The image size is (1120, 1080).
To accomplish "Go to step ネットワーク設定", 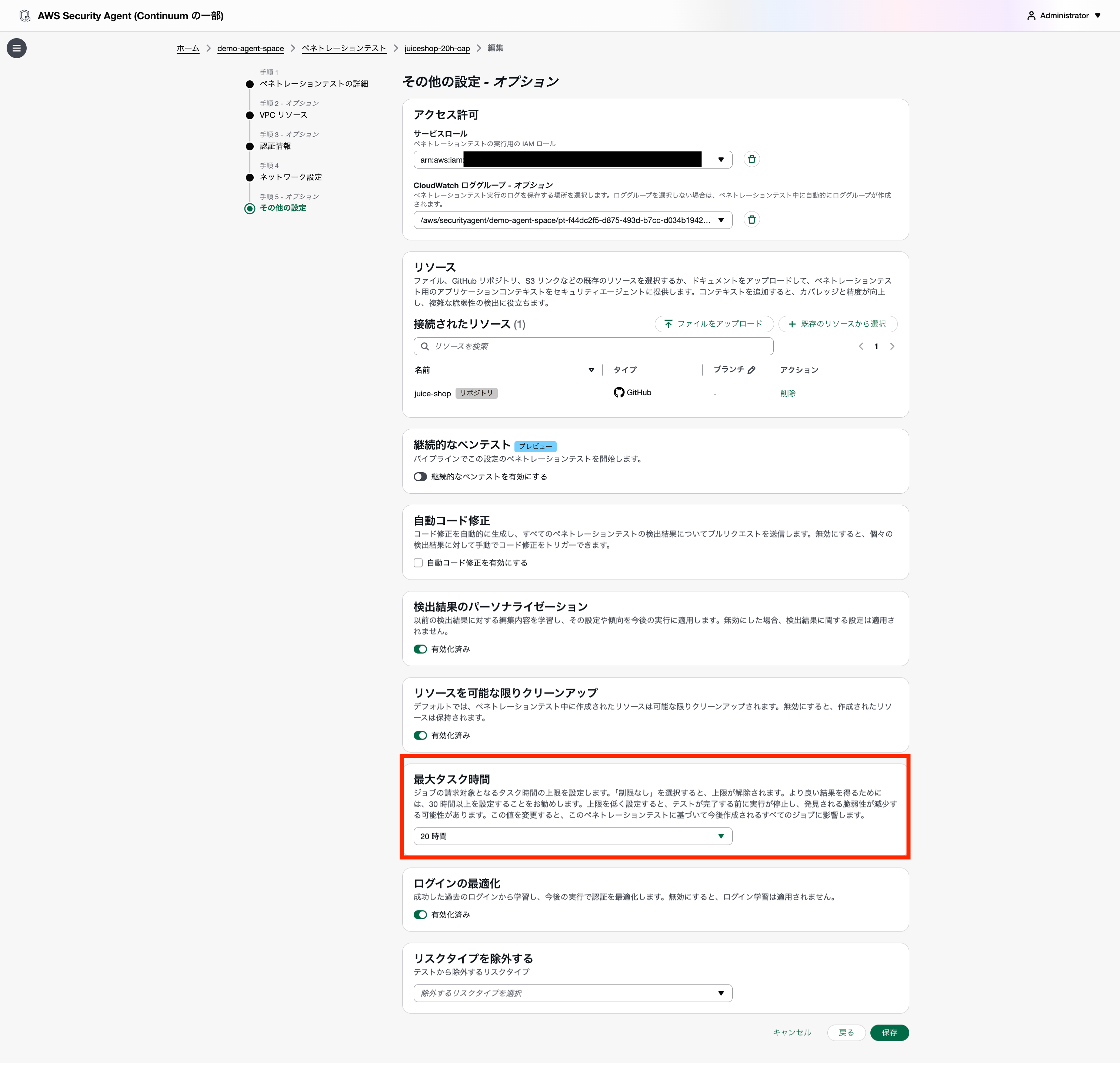I will (291, 177).
